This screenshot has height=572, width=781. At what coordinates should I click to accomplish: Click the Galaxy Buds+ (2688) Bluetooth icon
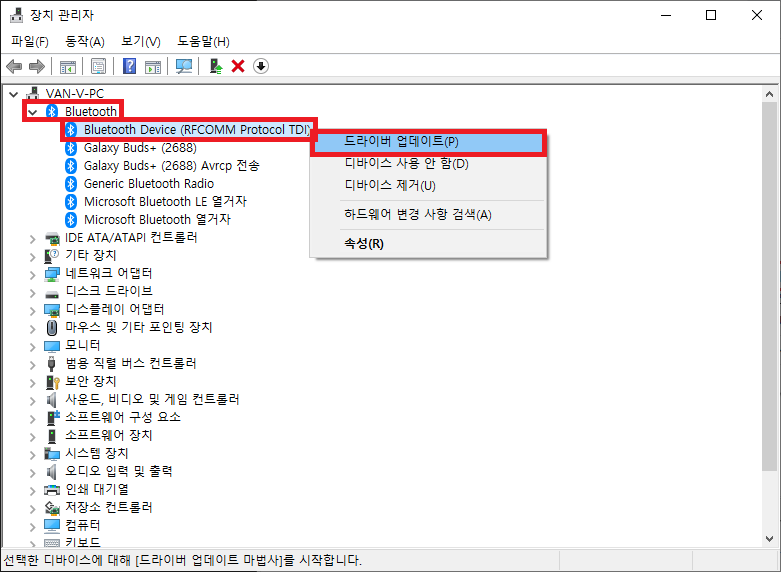pyautogui.click(x=71, y=147)
